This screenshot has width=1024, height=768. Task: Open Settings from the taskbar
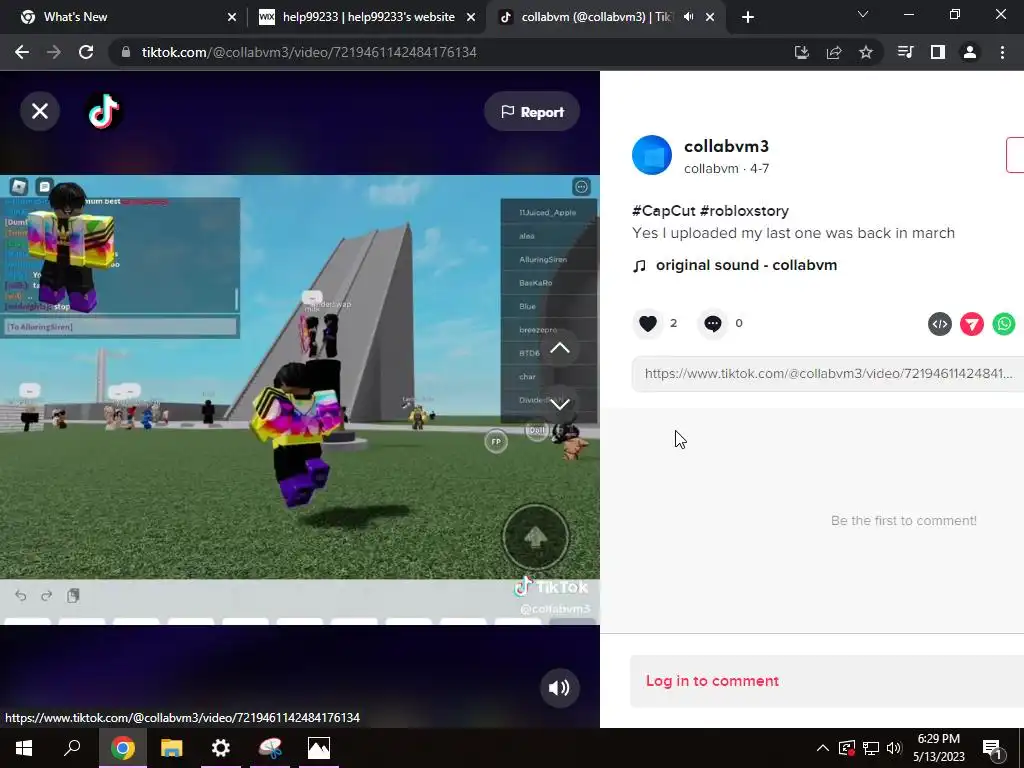(221, 748)
